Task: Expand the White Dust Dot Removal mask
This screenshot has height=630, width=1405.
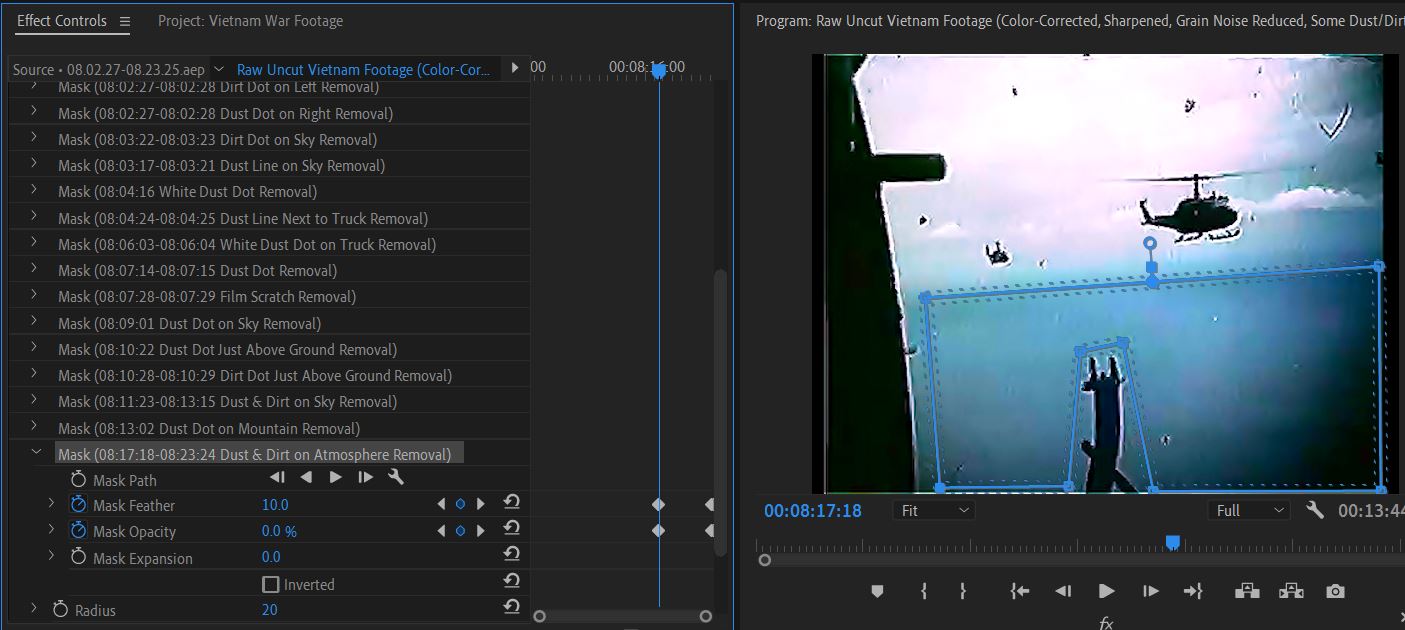Action: point(33,190)
